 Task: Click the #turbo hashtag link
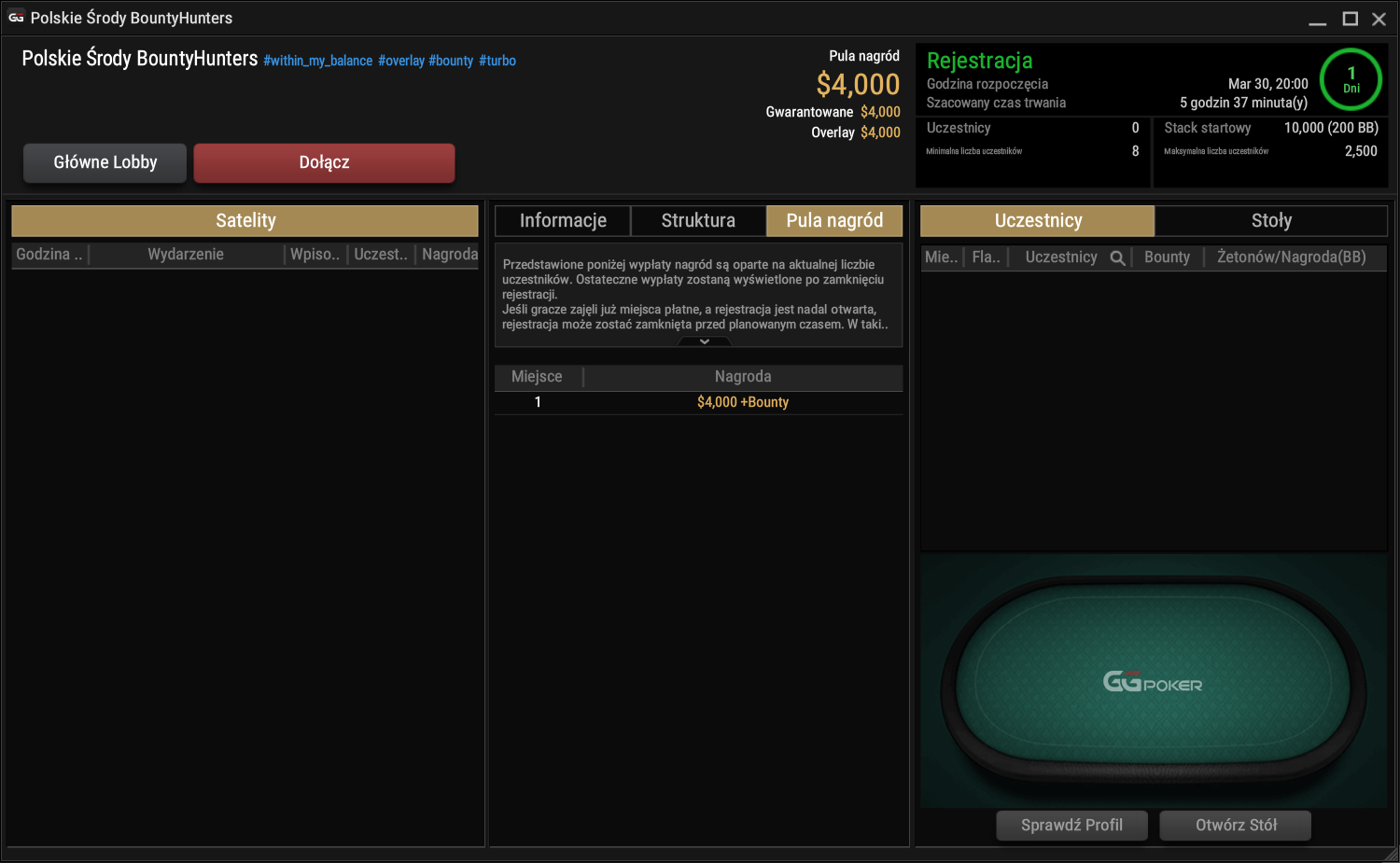click(497, 61)
